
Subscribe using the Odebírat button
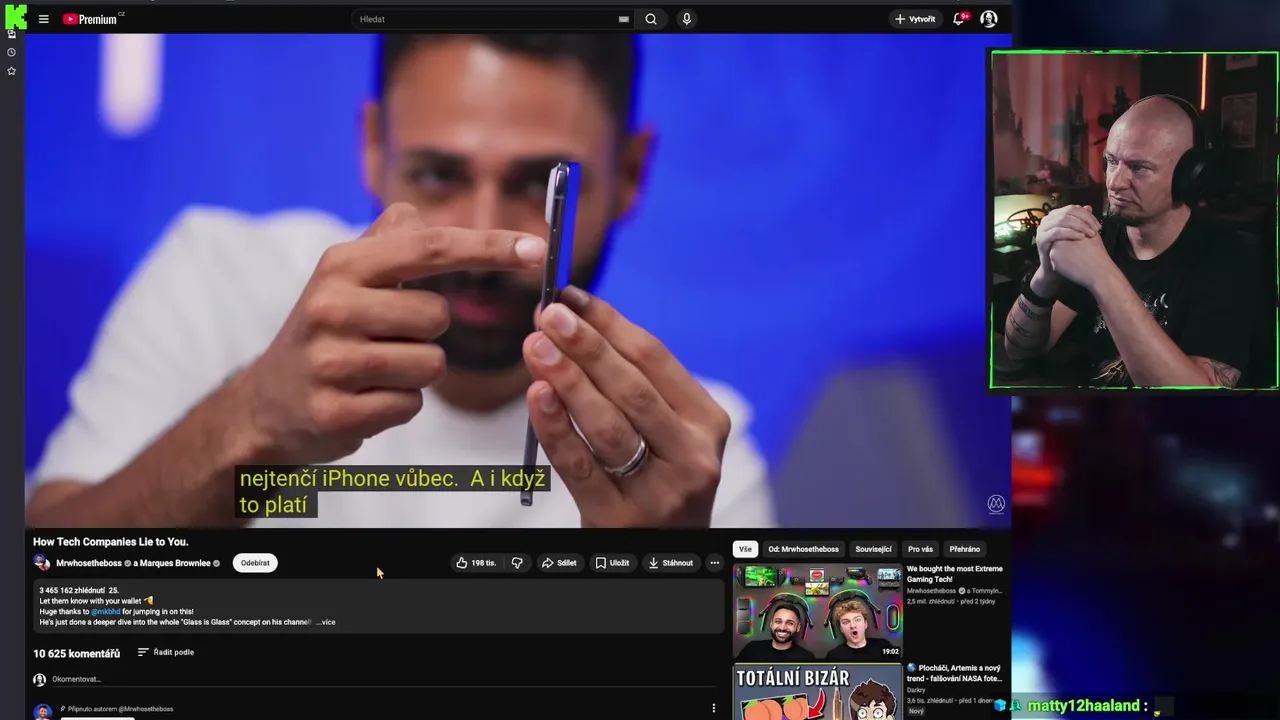(x=255, y=563)
